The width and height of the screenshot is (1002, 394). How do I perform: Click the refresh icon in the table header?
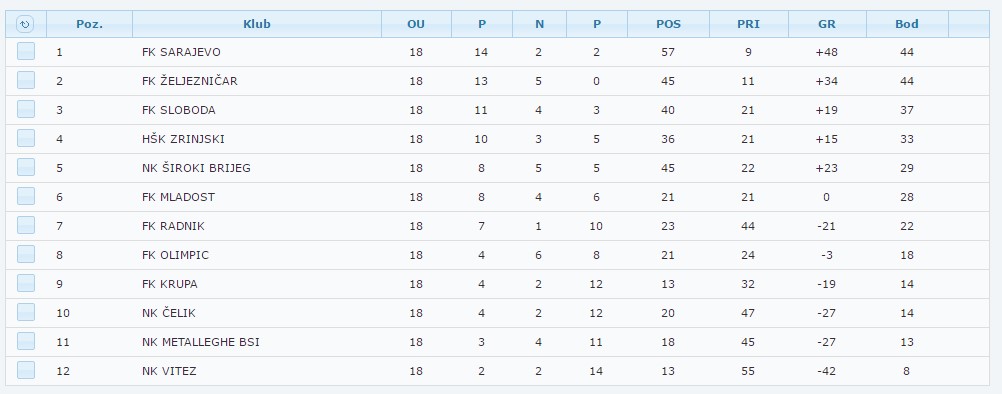(x=25, y=24)
